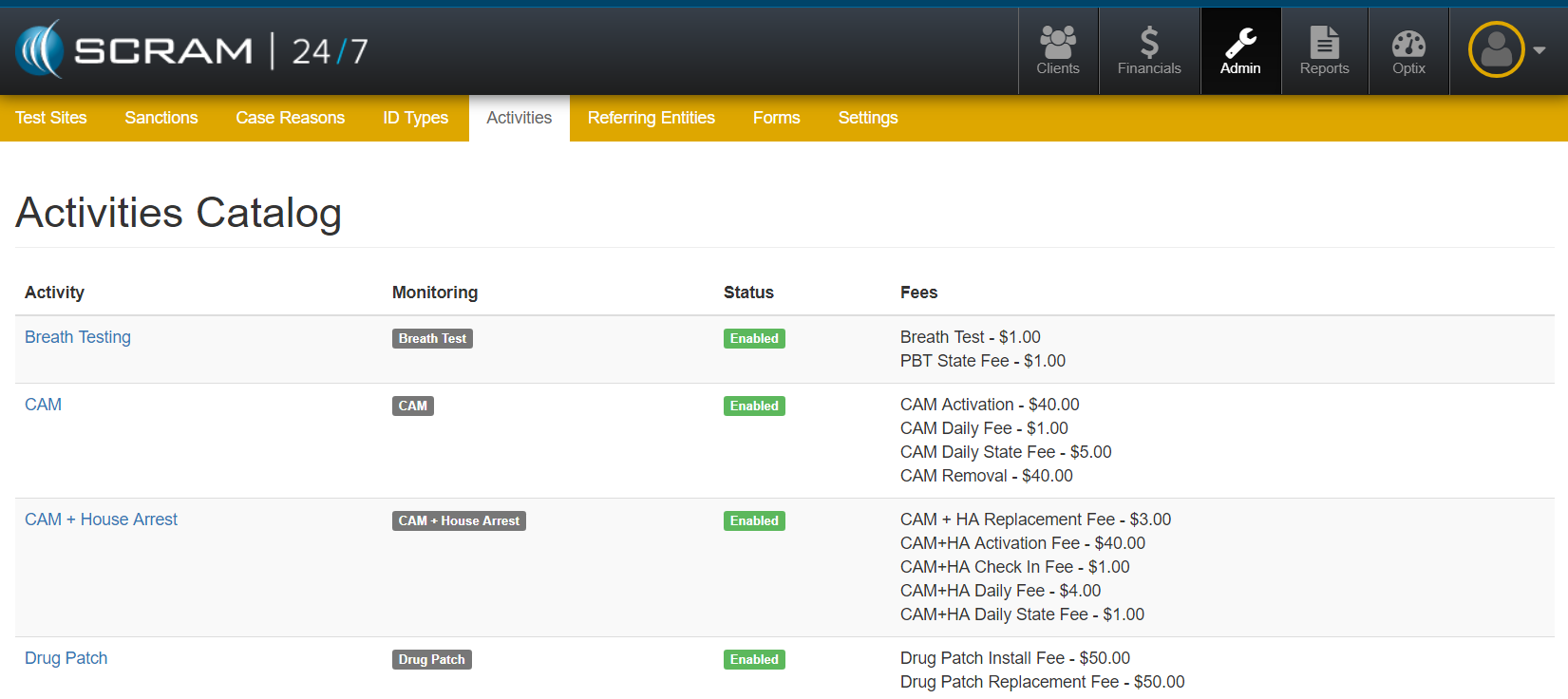Open the Clients section icon
This screenshot has width=1568, height=699.
[1057, 43]
